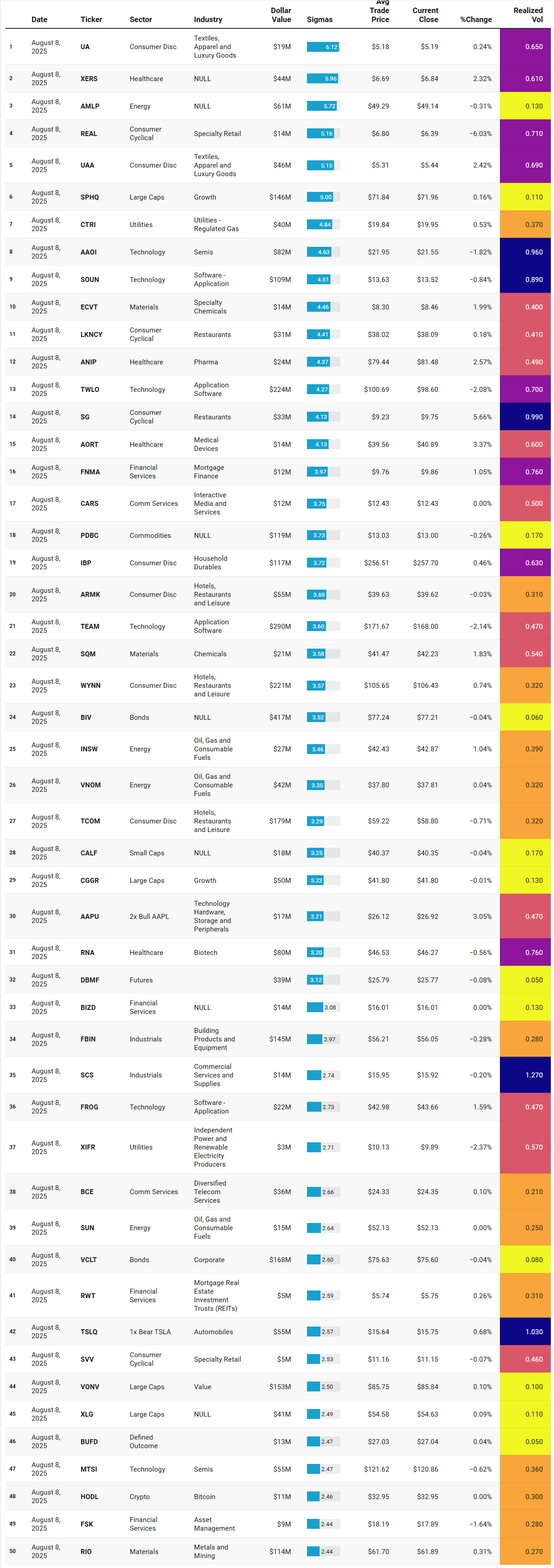Screen dimensions: 554x1568
Task: Click the $290M dollar value for TEAM
Action: pos(280,627)
